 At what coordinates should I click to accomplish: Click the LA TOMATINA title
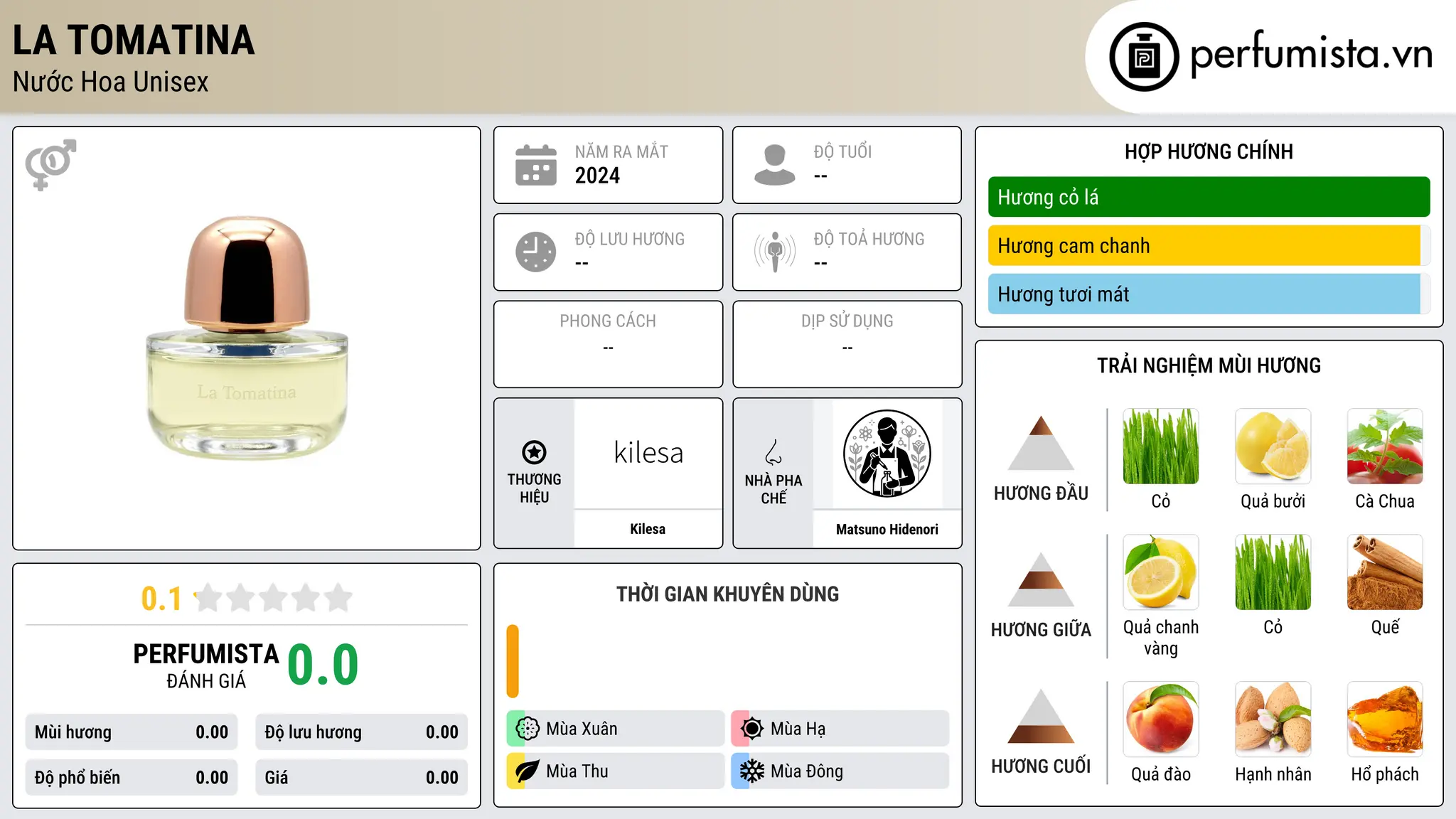click(134, 40)
